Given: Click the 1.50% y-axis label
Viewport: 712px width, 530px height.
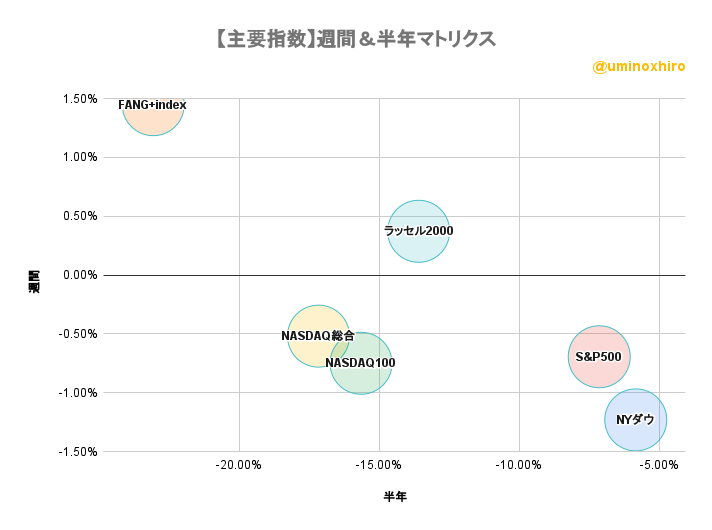Looking at the screenshot, I should pyautogui.click(x=80, y=99).
